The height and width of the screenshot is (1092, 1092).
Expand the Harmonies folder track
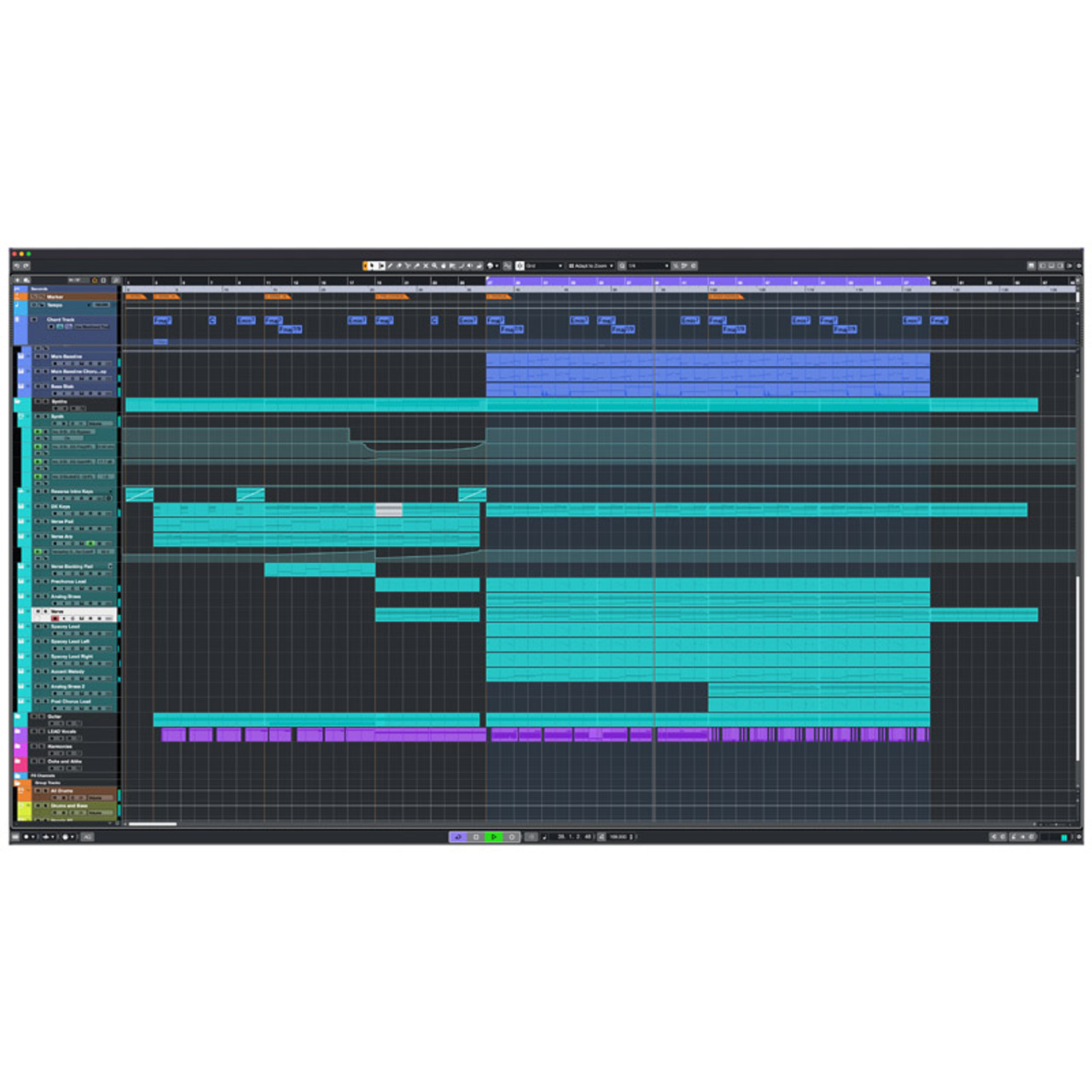[18, 746]
